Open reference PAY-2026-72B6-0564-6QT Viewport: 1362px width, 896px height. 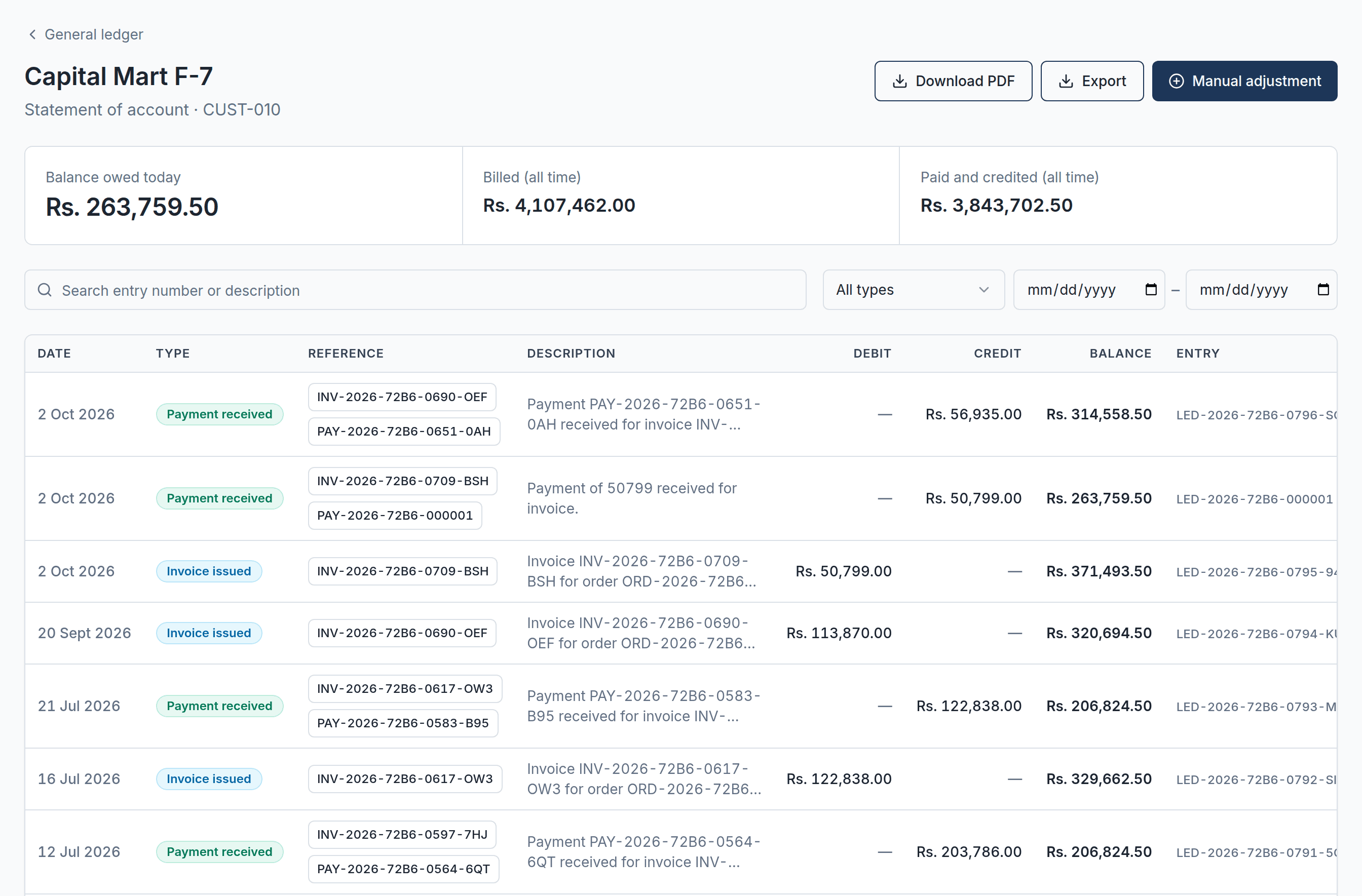click(x=403, y=869)
